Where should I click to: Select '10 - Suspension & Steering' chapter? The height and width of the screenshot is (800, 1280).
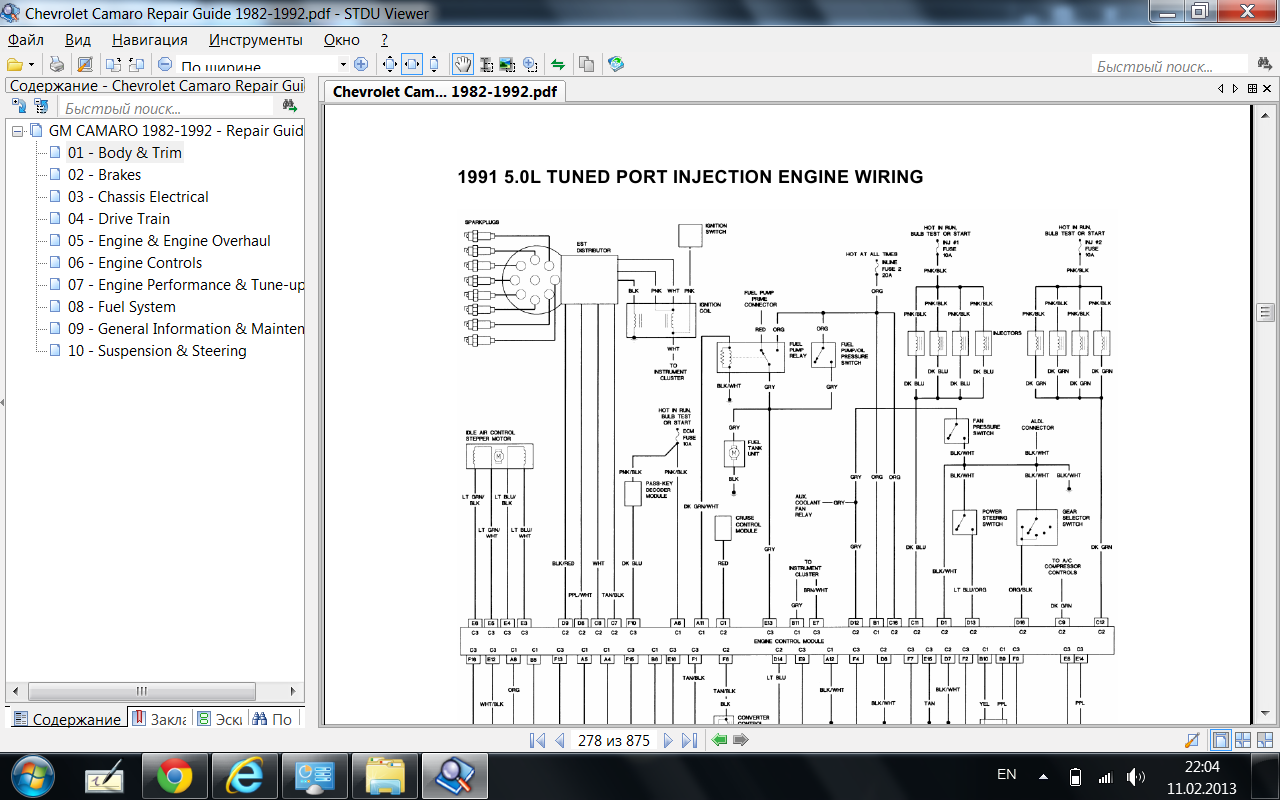[x=157, y=351]
